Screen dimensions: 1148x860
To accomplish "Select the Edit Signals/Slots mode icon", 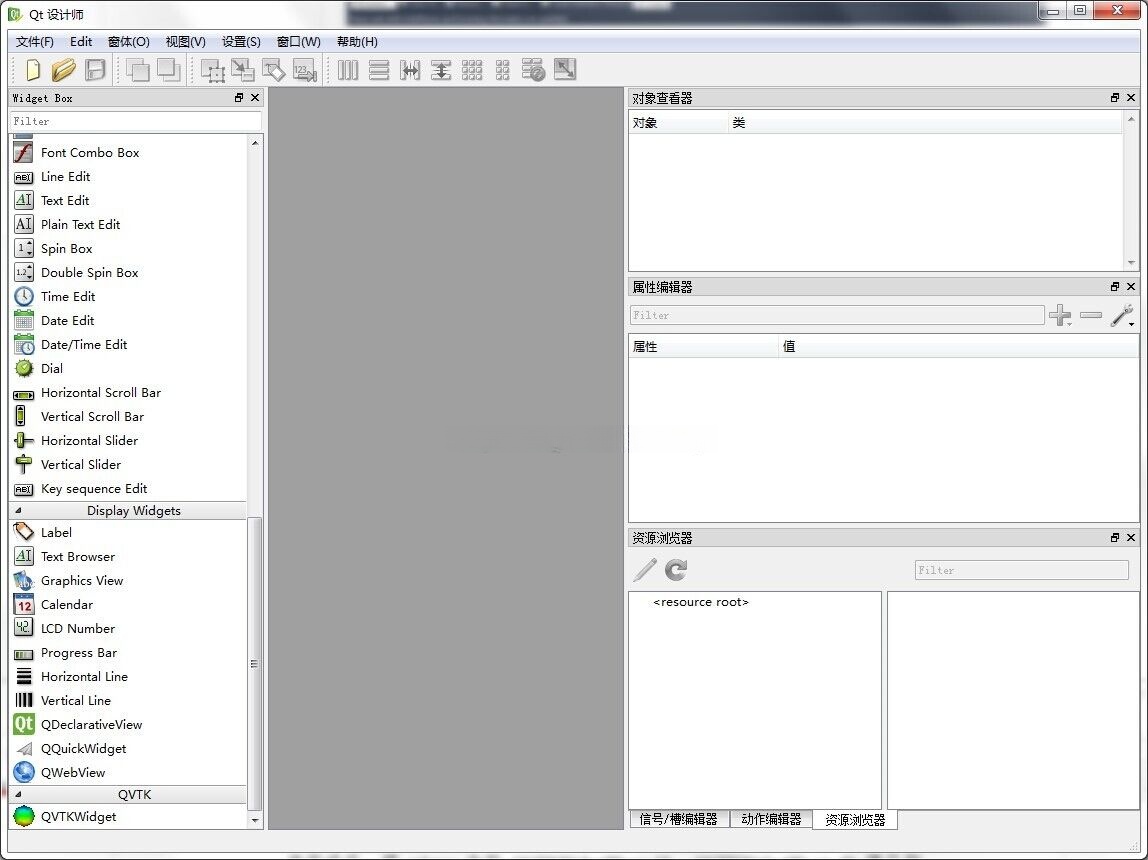I will coord(243,70).
